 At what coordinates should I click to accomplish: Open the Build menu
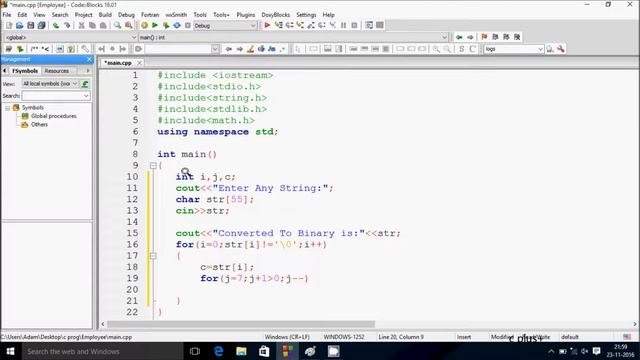[x=105, y=15]
